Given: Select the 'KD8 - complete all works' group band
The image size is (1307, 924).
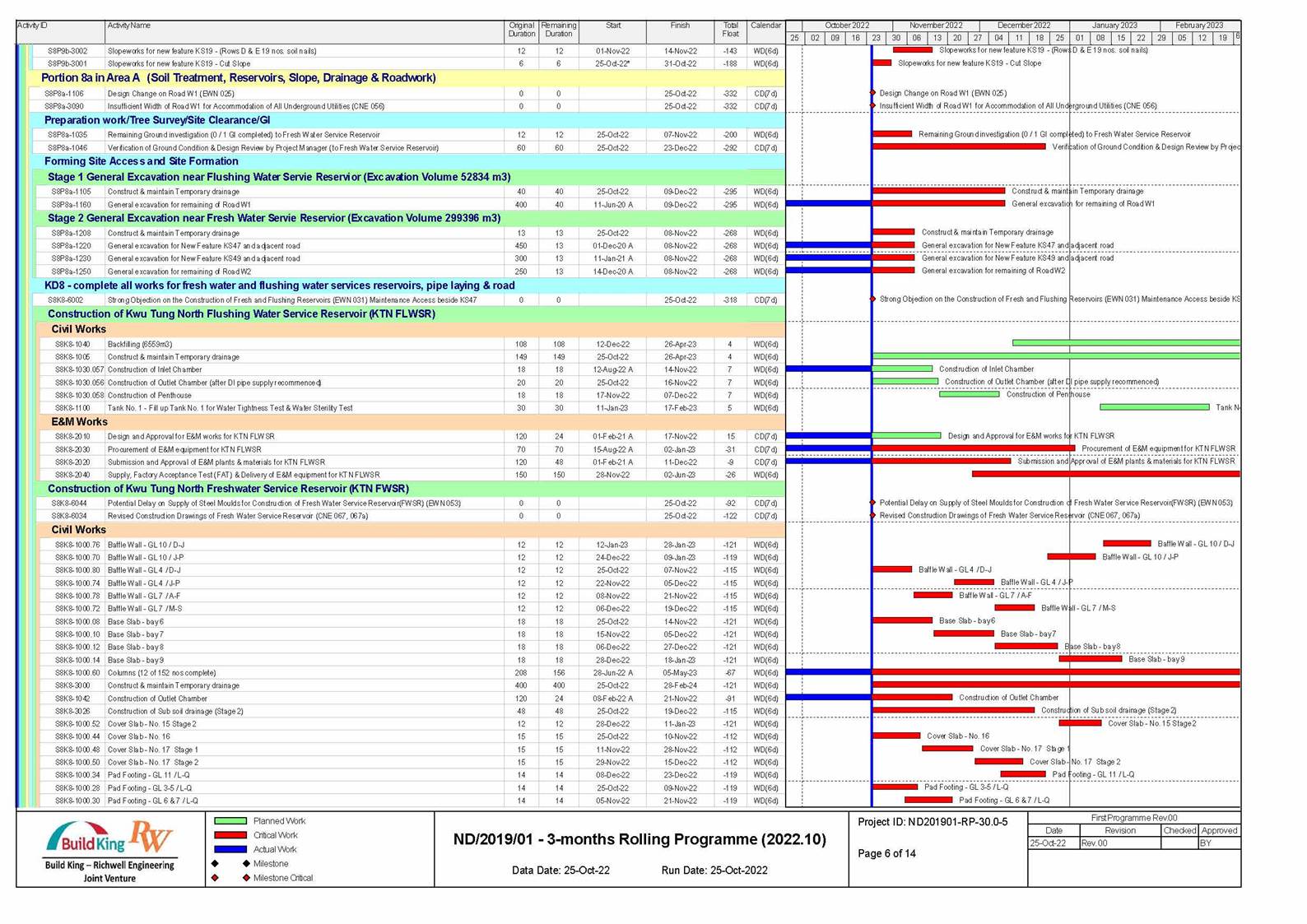Looking at the screenshot, I should [x=408, y=286].
